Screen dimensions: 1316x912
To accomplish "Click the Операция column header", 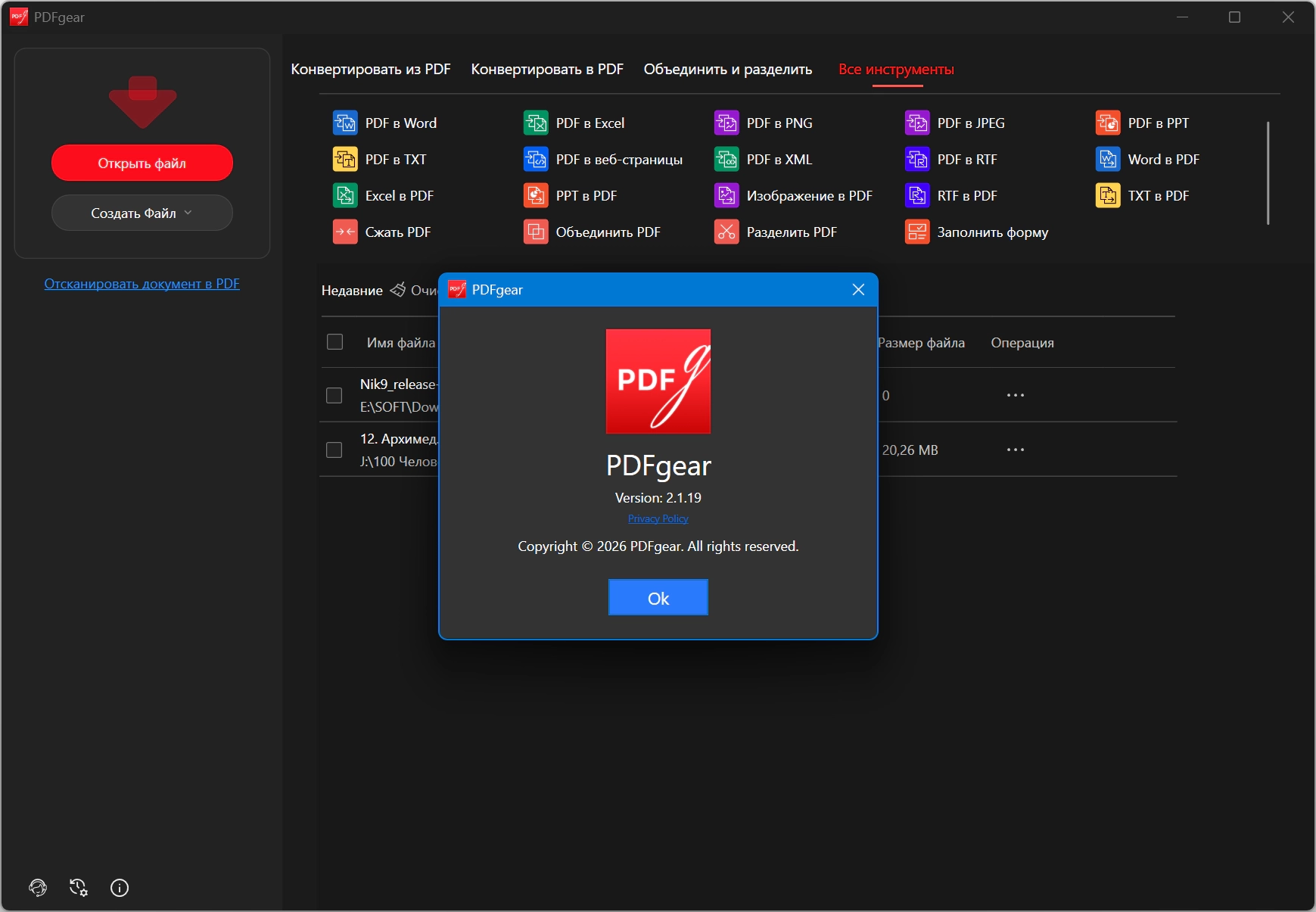I will coord(1022,343).
